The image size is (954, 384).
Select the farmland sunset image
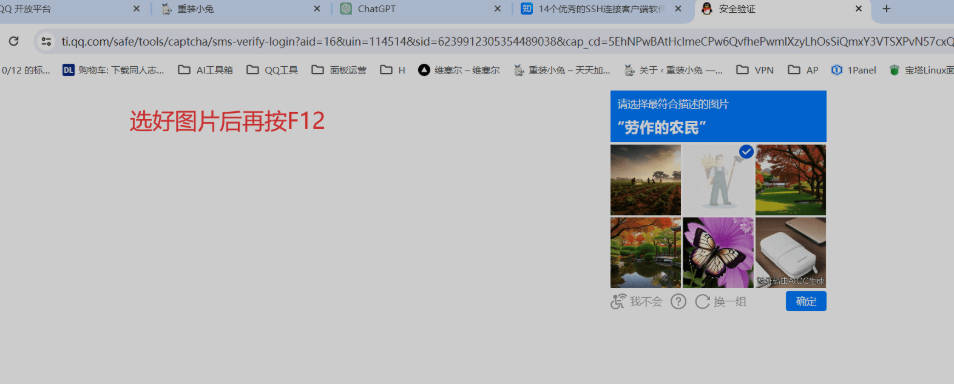click(646, 180)
